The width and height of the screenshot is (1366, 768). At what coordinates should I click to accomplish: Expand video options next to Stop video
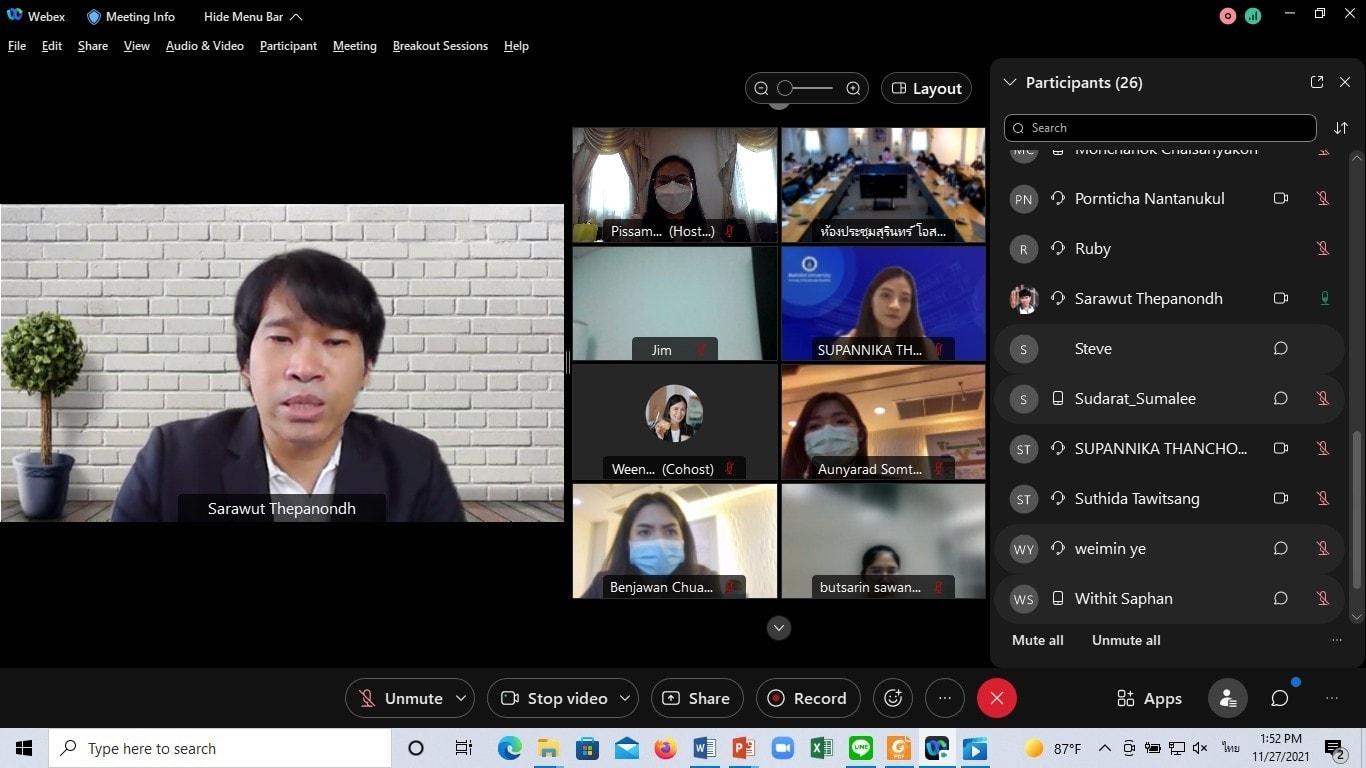pos(626,698)
